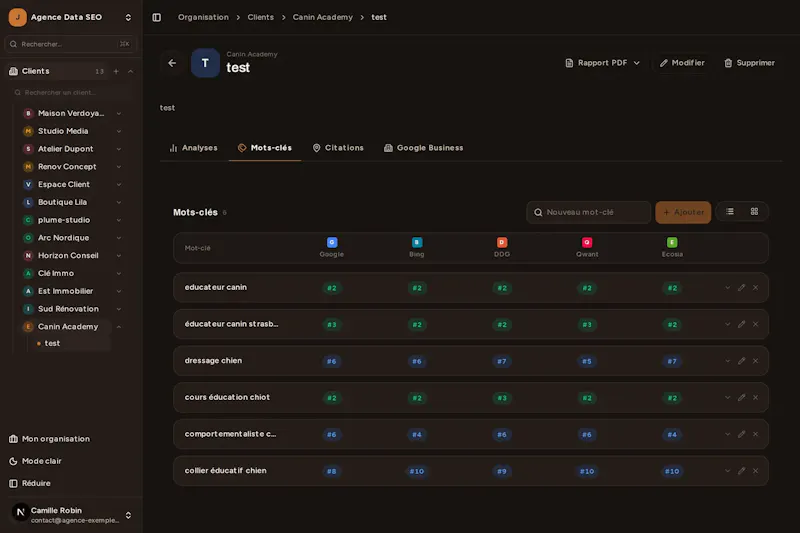Toggle the sidebar panel icon

pyautogui.click(x=157, y=17)
